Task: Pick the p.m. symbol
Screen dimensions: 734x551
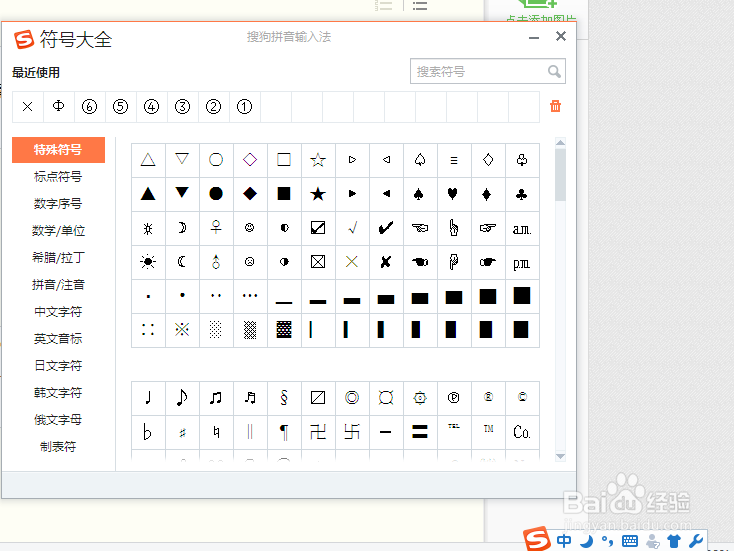Action: point(521,262)
